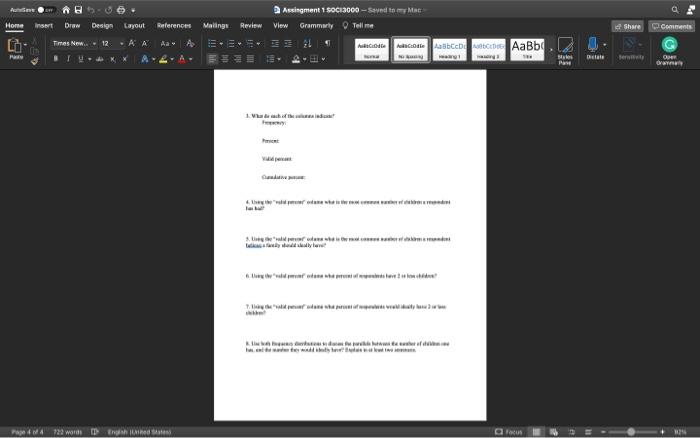The width and height of the screenshot is (700, 438).
Task: Click Increase Indent icon
Action: point(288,43)
